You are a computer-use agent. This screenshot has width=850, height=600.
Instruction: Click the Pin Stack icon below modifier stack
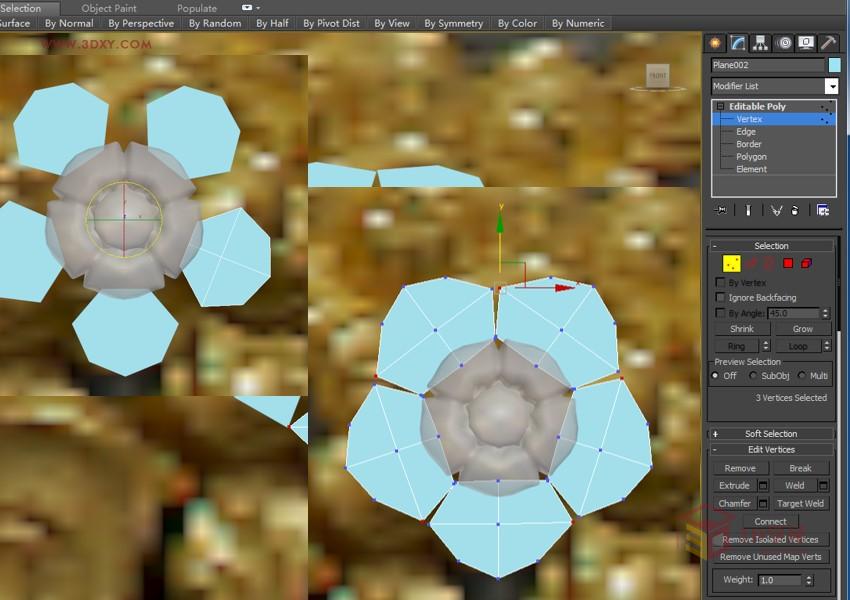(722, 209)
